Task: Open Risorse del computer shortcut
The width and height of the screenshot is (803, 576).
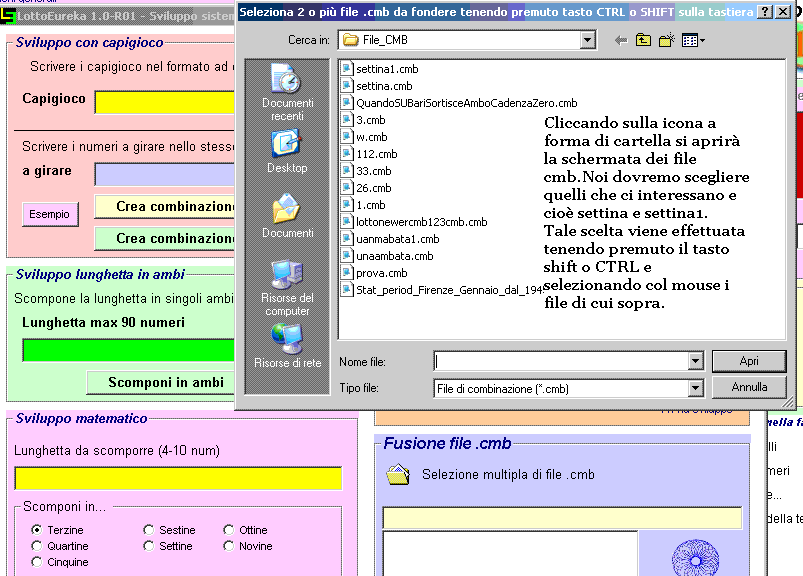Action: tap(287, 288)
